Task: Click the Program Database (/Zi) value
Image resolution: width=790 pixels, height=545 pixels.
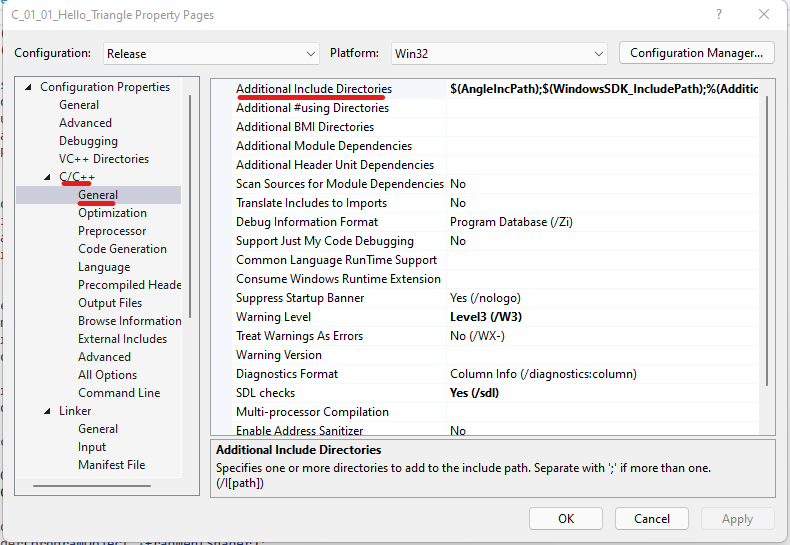Action: point(511,222)
